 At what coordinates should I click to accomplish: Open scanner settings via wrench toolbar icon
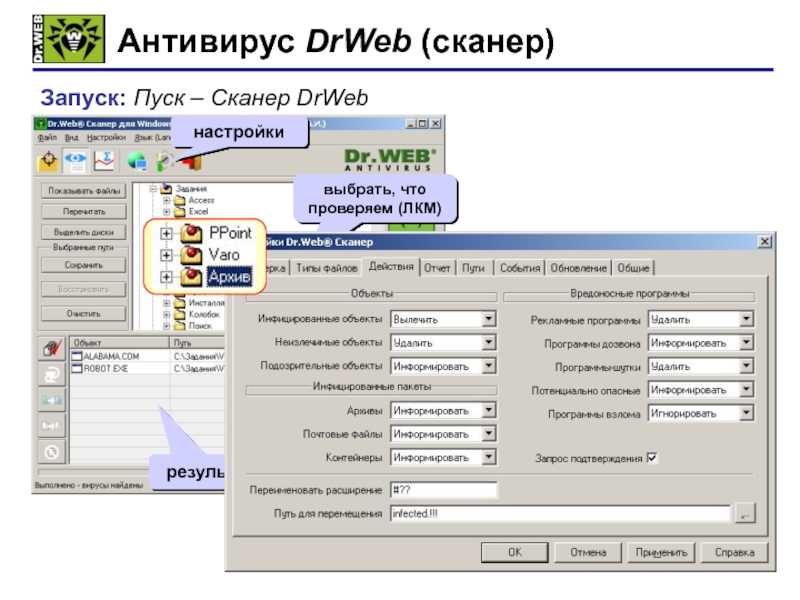164,161
